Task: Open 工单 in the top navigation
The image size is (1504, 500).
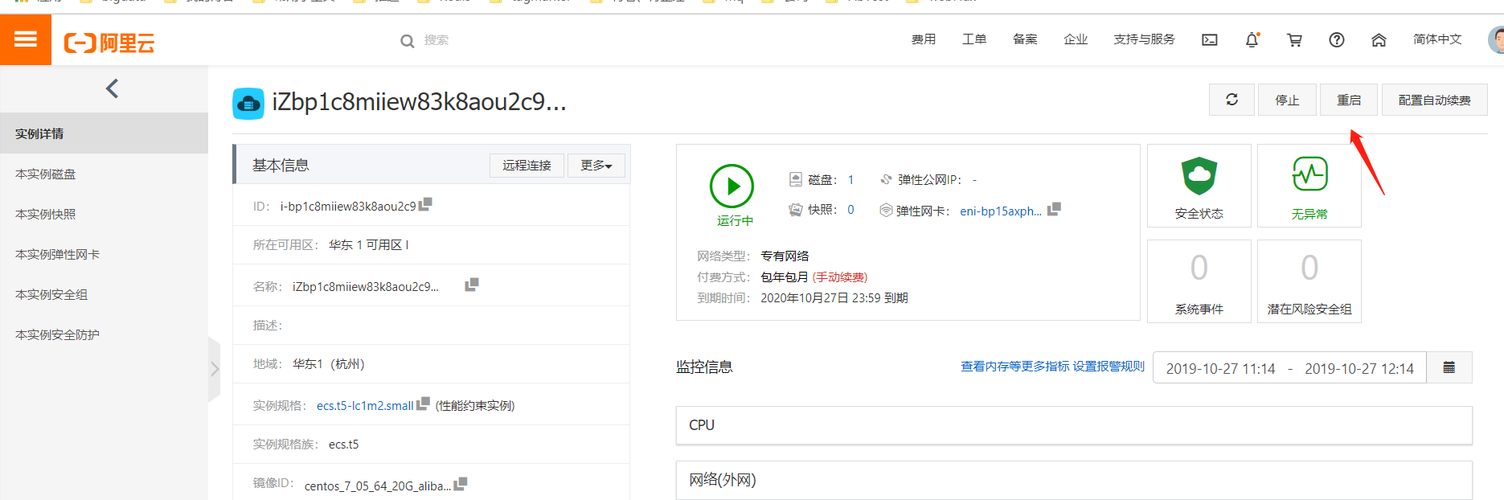Action: click(974, 40)
